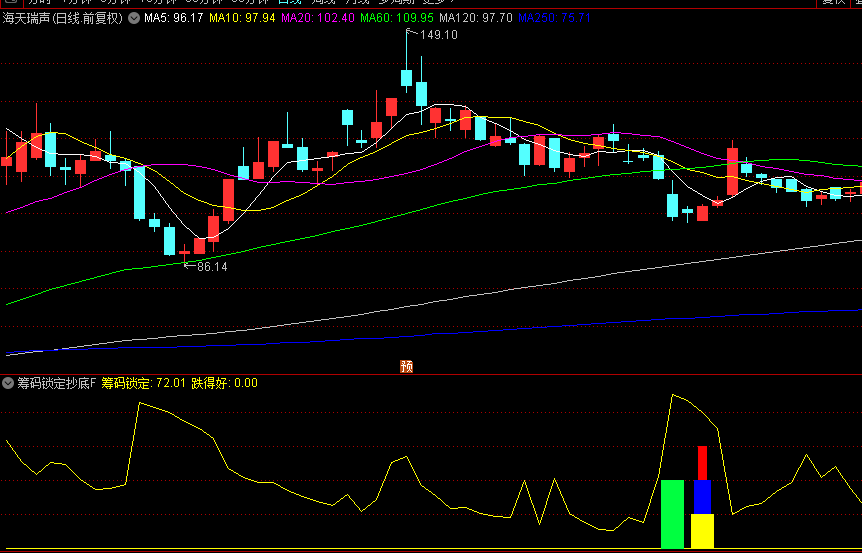
Task: Click the green signal bar in indicator panel
Action: 672,513
